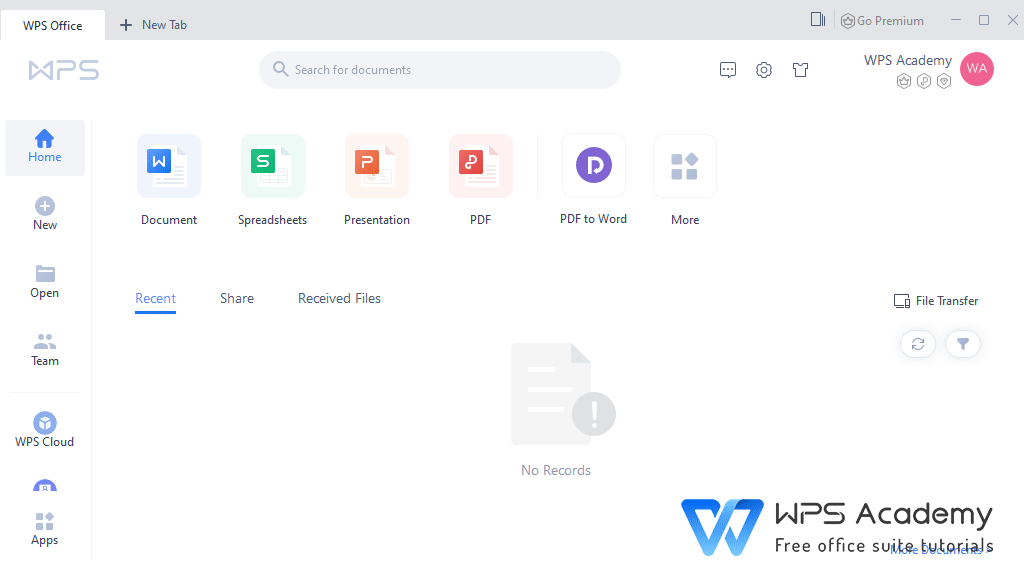The image size is (1024, 576).
Task: Click the last membership badge under WPS Academy
Action: [944, 81]
